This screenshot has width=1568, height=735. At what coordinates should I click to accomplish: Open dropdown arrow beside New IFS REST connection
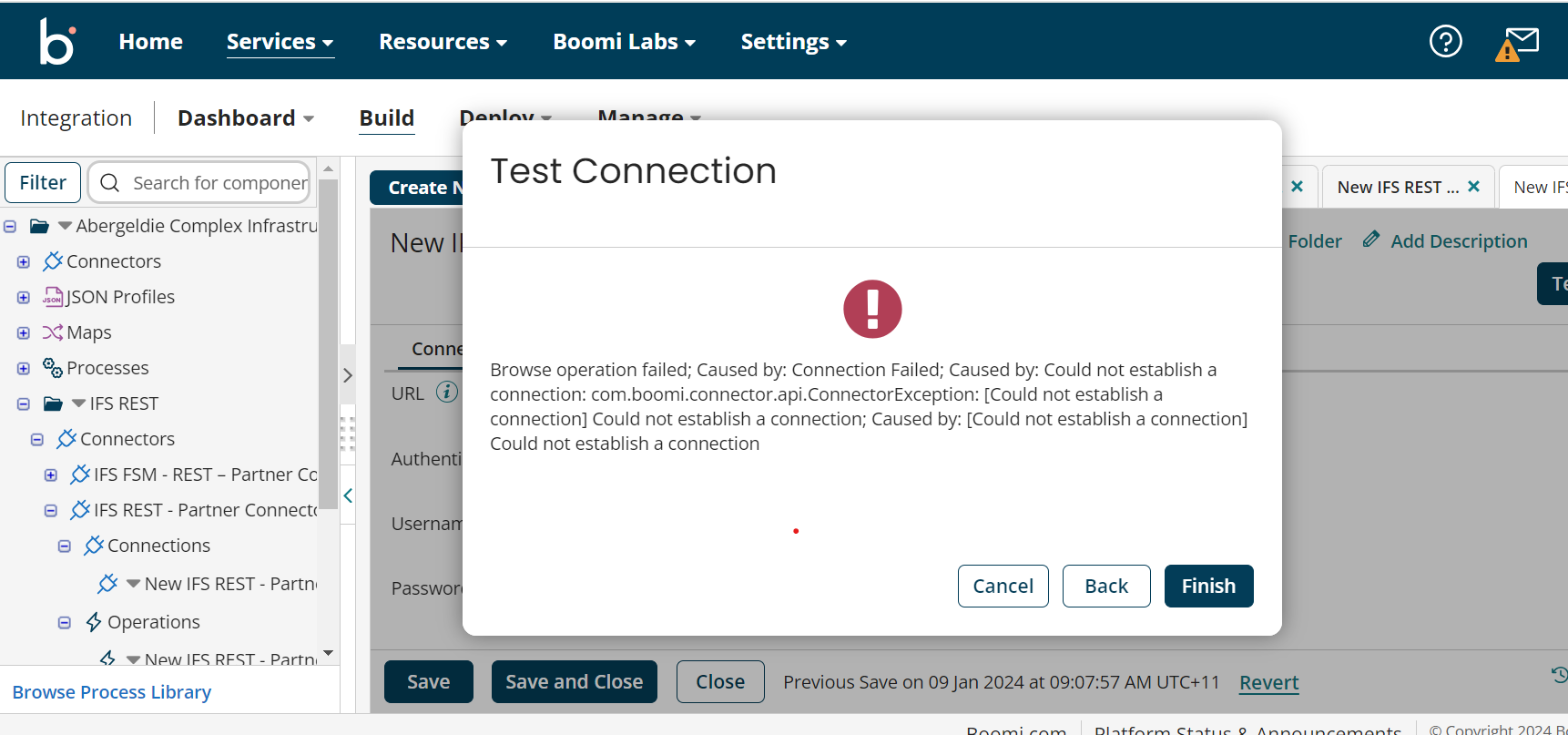pos(133,584)
